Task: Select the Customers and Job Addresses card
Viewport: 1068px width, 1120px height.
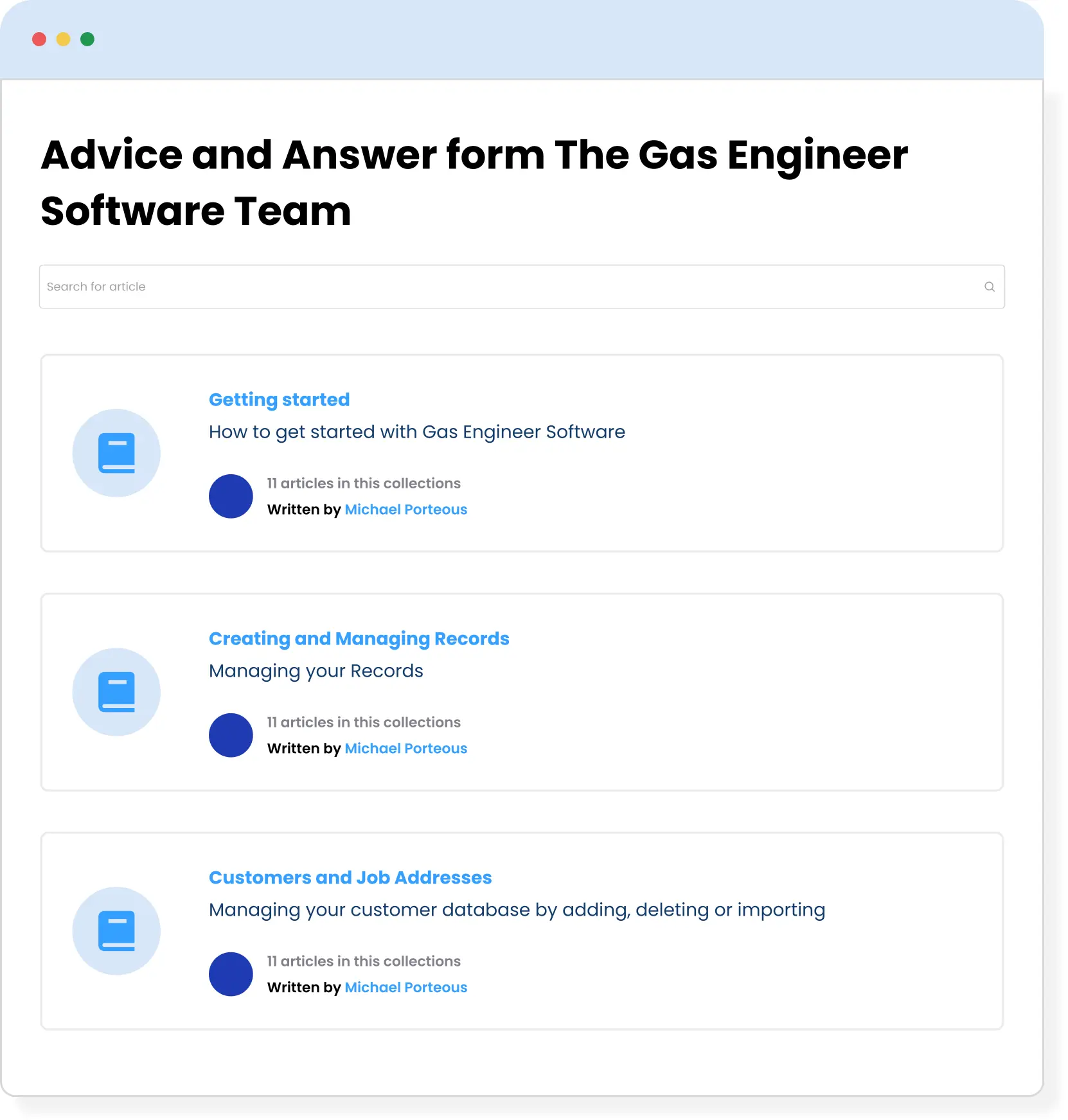Action: pos(521,930)
